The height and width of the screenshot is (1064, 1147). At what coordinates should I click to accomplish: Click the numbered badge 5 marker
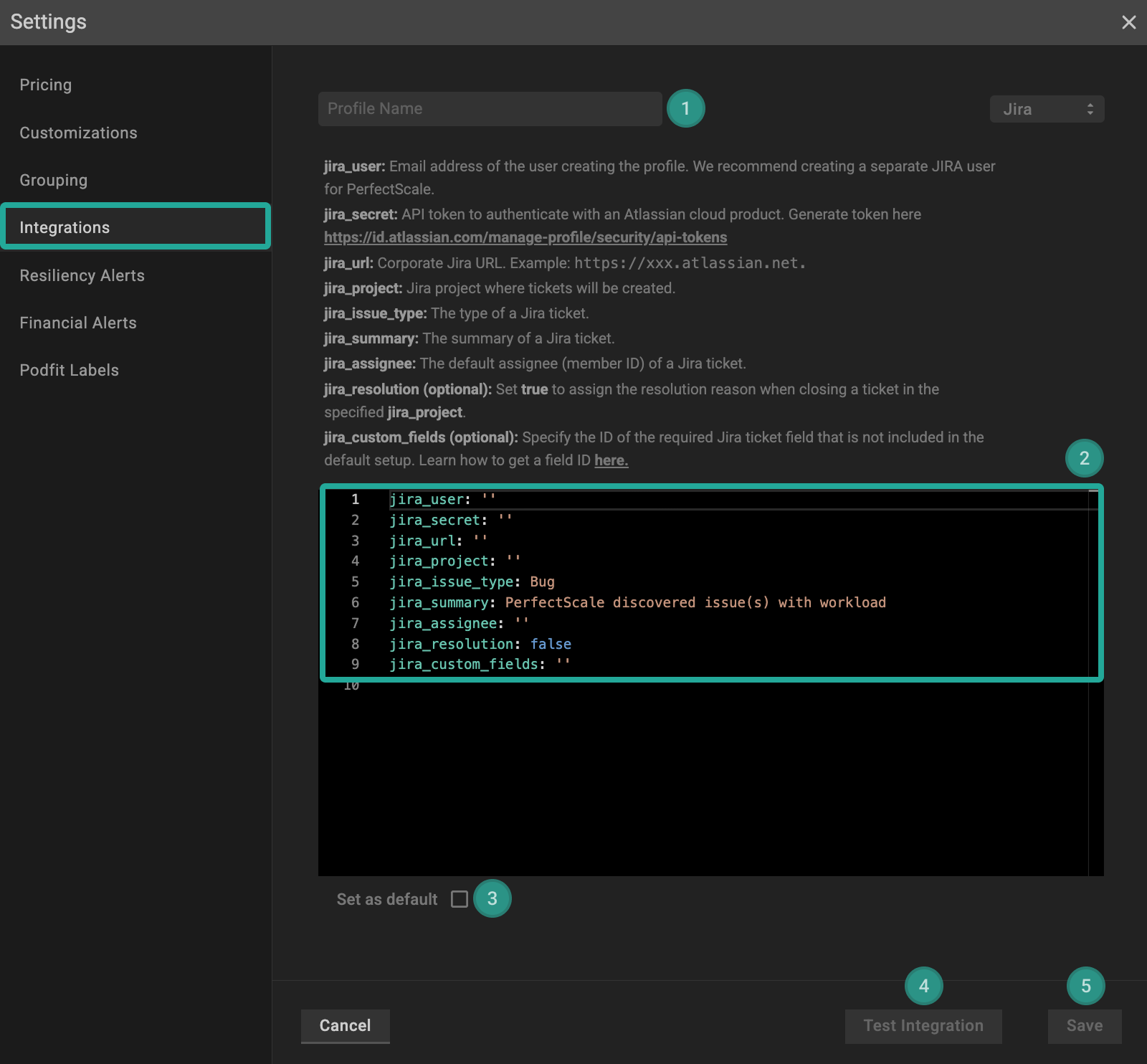(x=1085, y=986)
